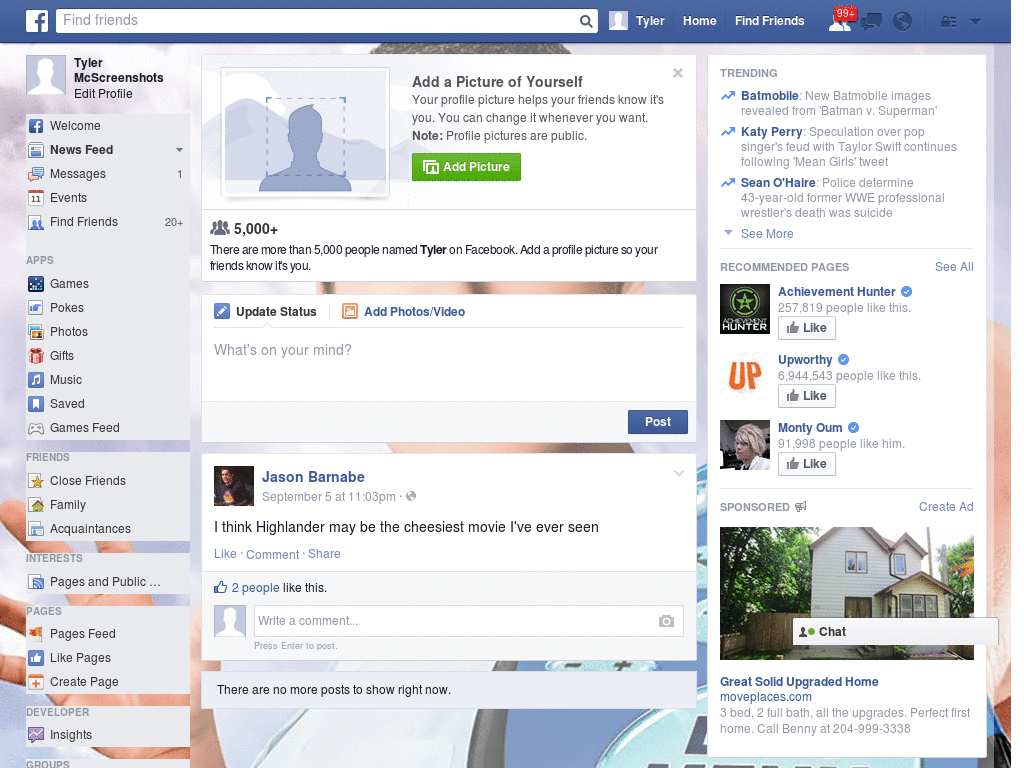Click Comment under Jason's post
Image resolution: width=1024 pixels, height=768 pixels.
(272, 554)
